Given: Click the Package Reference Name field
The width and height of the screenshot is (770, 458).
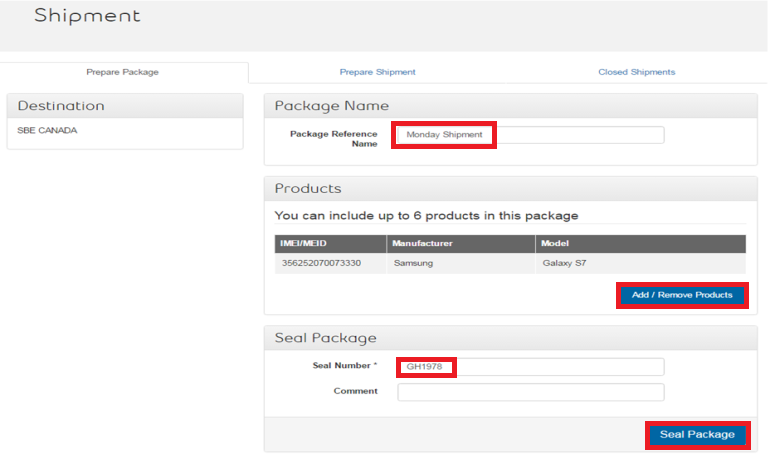Looking at the screenshot, I should (529, 135).
